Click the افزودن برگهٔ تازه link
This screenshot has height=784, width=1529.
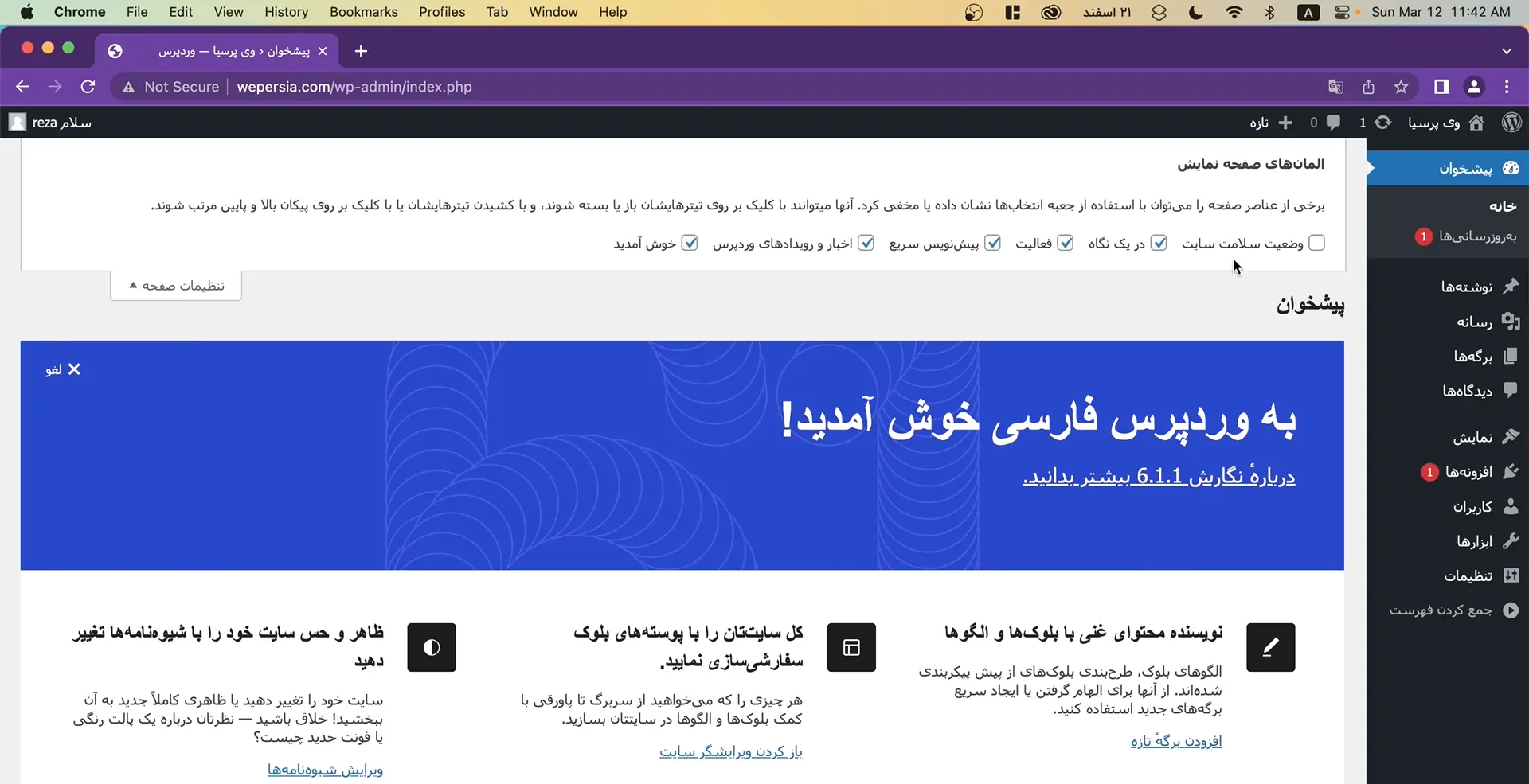(1176, 741)
